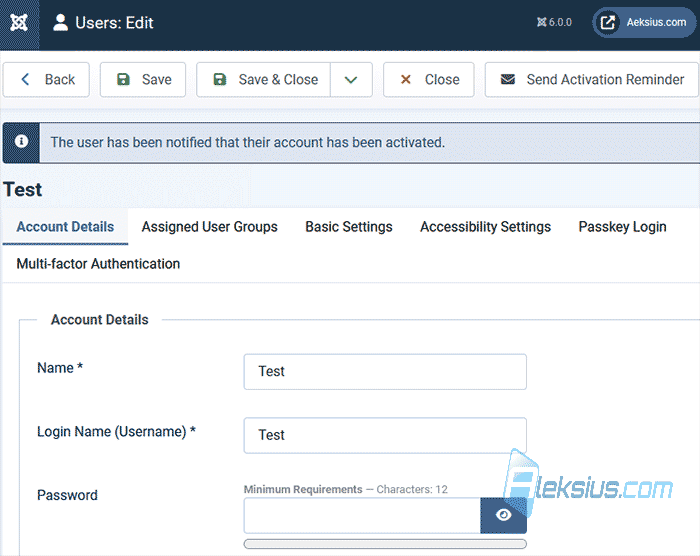This screenshot has height=556, width=700.
Task: Click the activation notification message text
Action: 248,142
